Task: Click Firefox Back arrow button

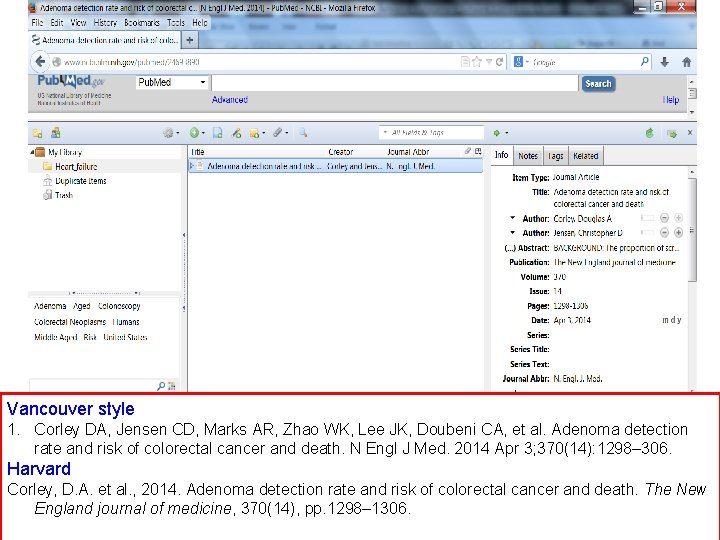Action: (x=40, y=62)
